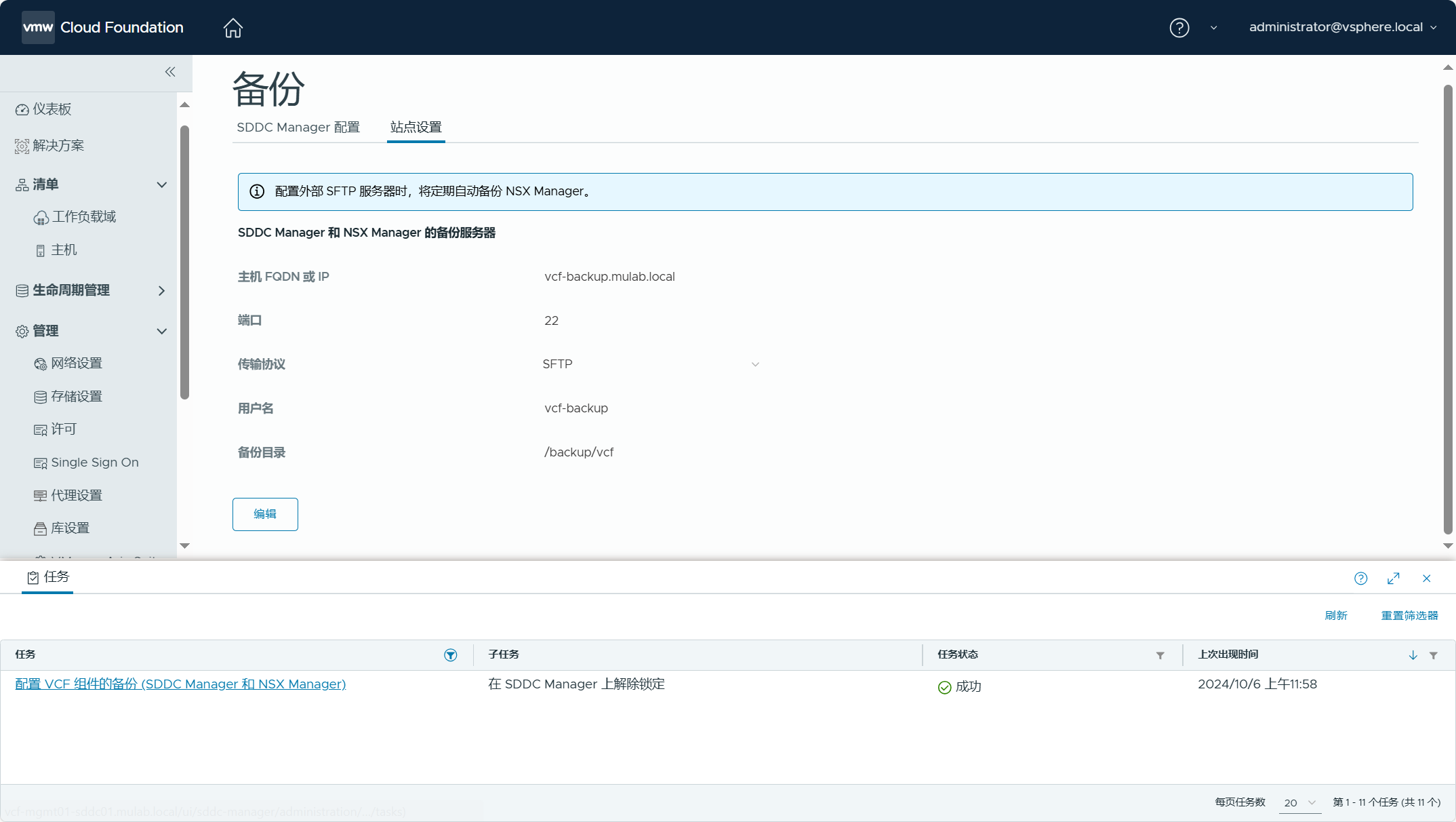This screenshot has height=822, width=1456.
Task: Click the /backup/vcf directory value
Action: (x=579, y=452)
